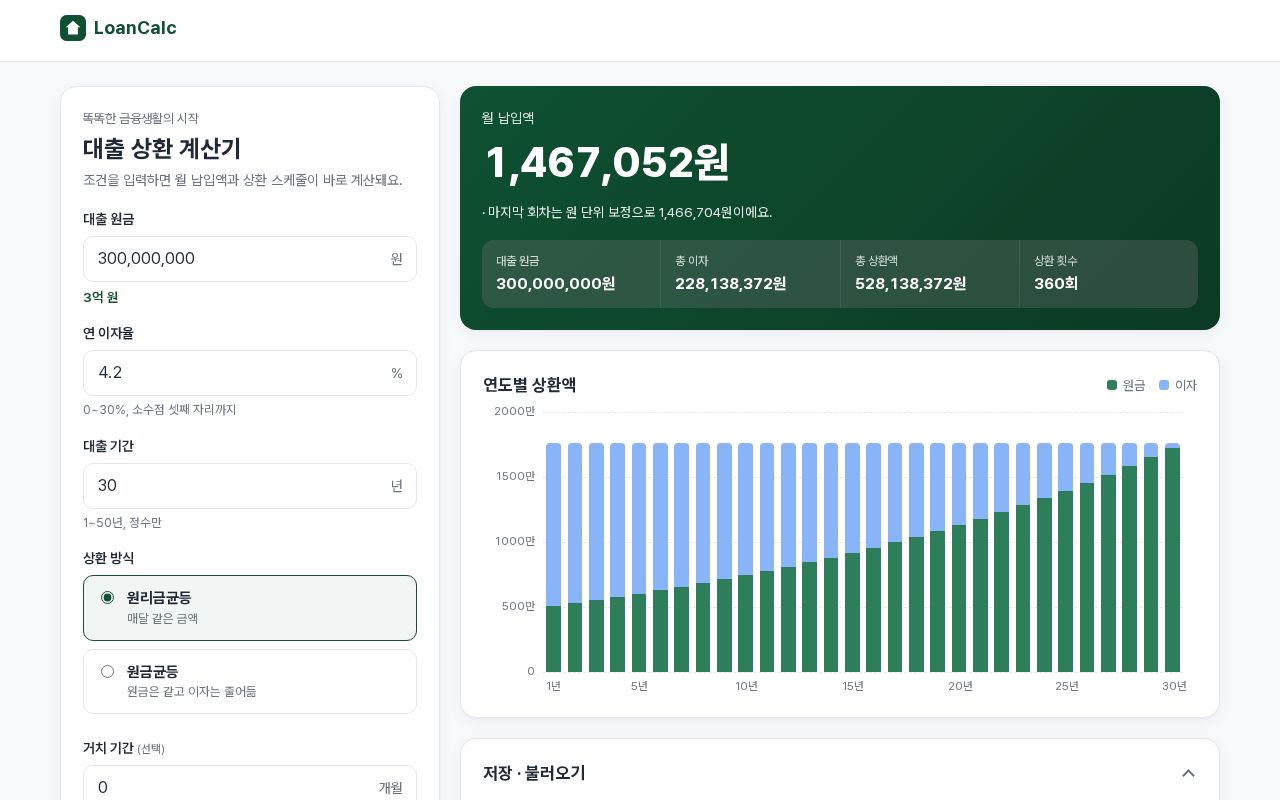Click the 총 이자 summary label
Screen dimensions: 1280x800
click(x=692, y=261)
